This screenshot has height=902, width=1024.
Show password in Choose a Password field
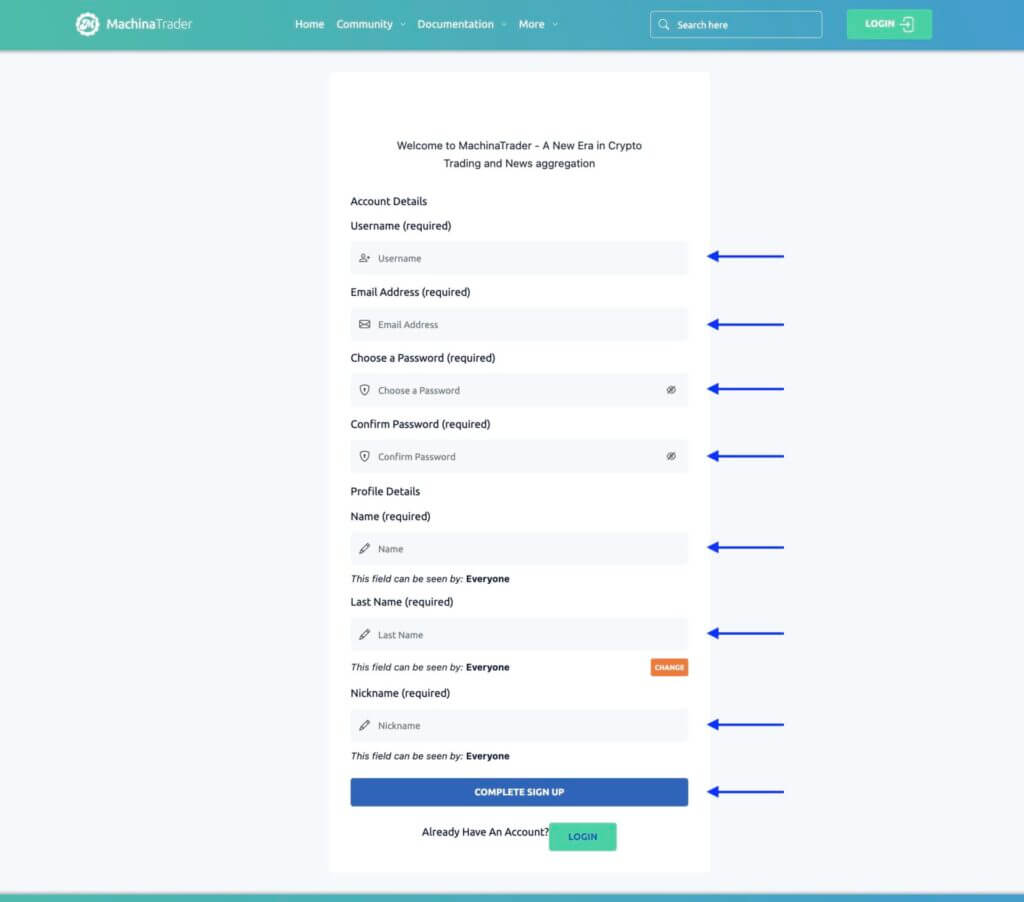[671, 390]
